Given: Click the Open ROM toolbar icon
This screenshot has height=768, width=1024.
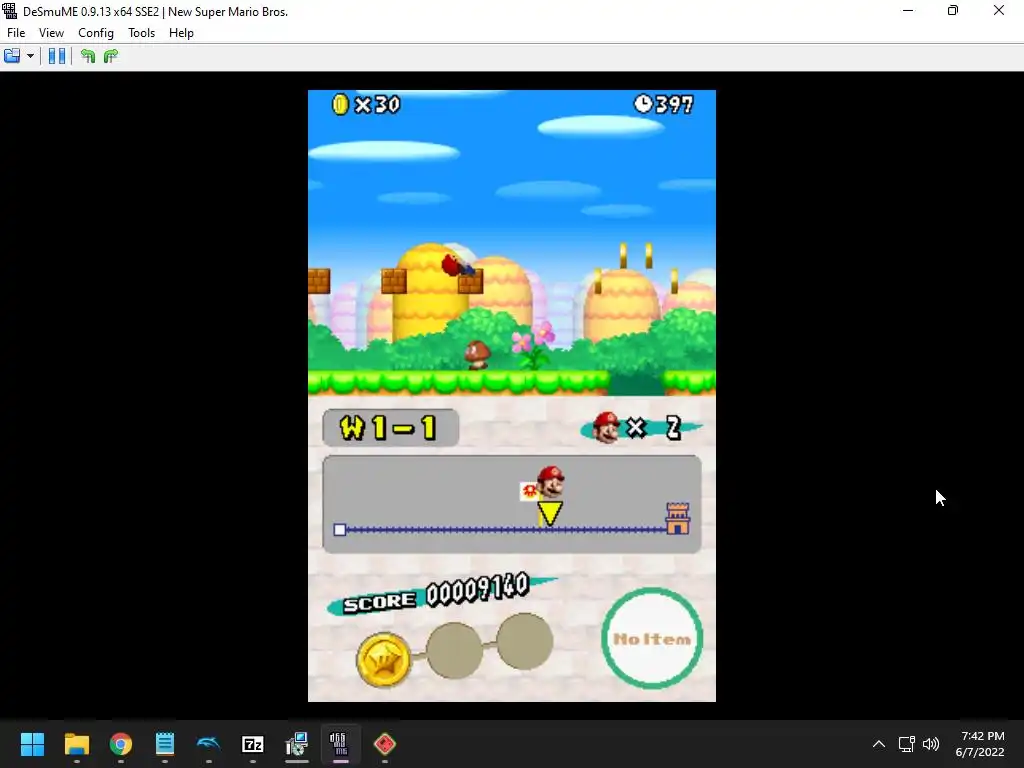Looking at the screenshot, I should 12,56.
